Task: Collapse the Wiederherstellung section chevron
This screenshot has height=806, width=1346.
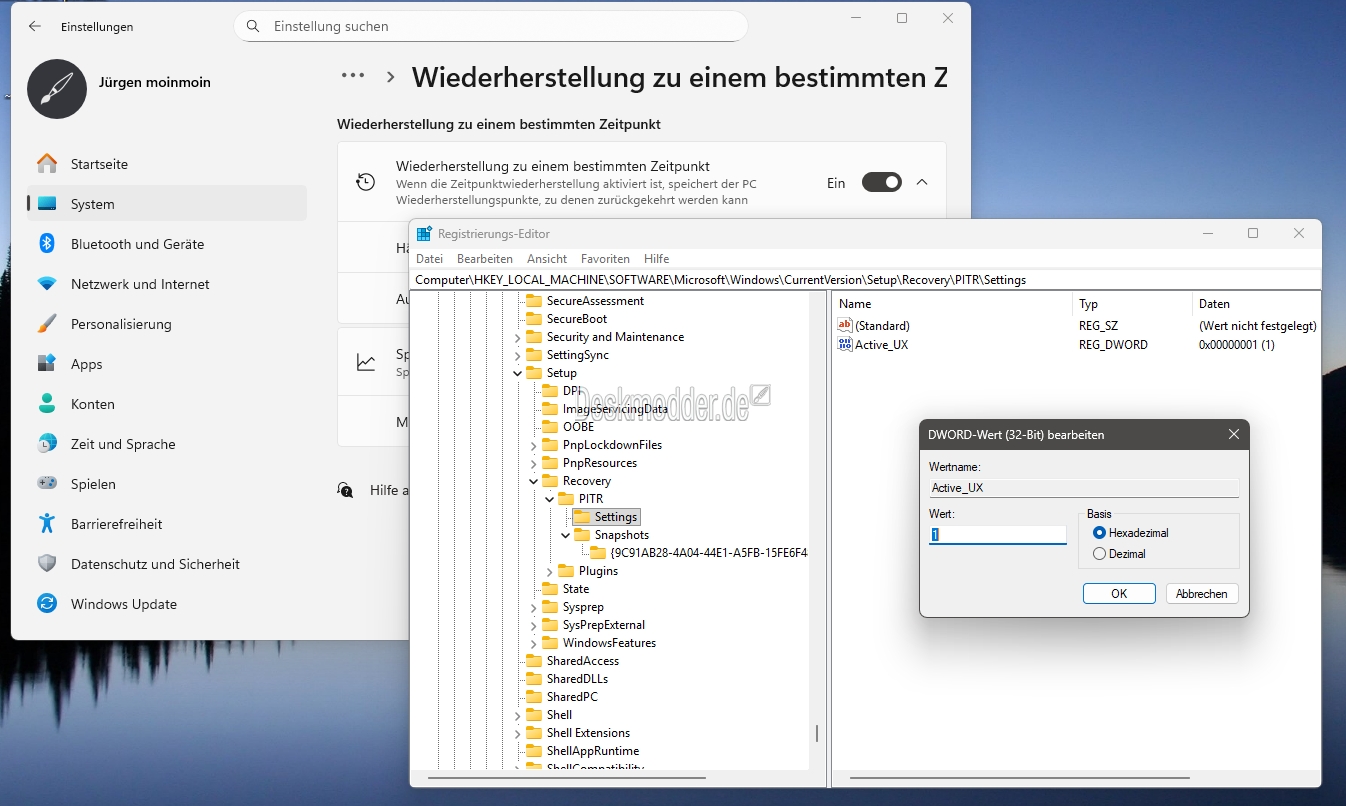Action: [x=922, y=183]
